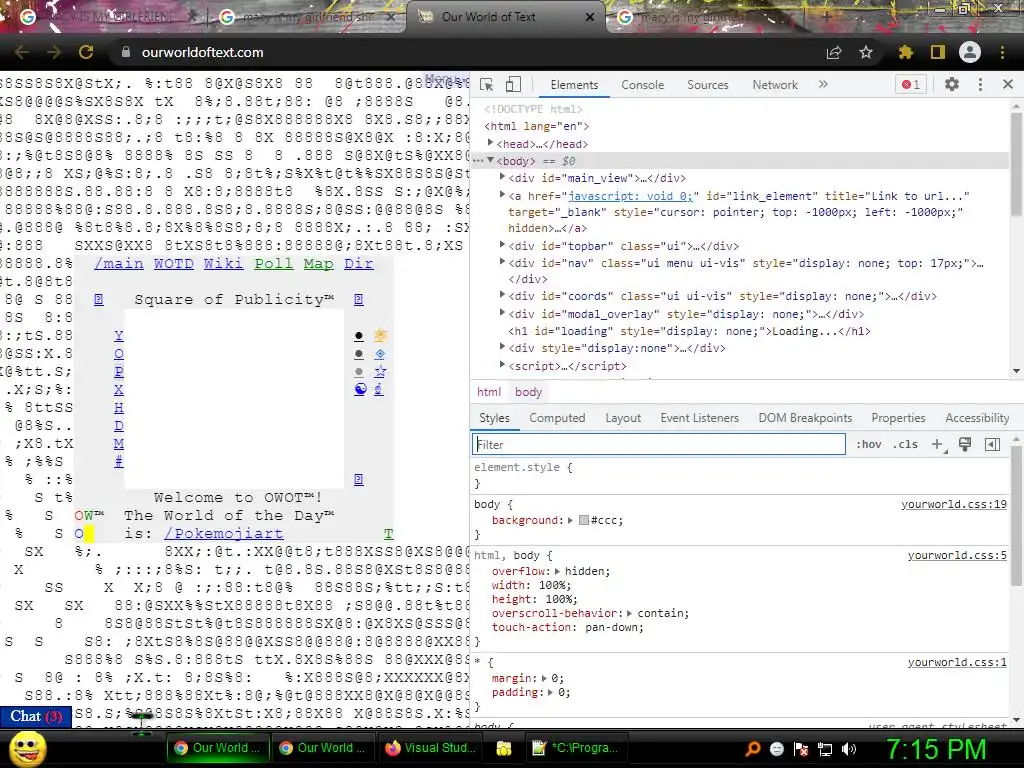Expand the head element node
1024x768 pixels.
pos(490,143)
